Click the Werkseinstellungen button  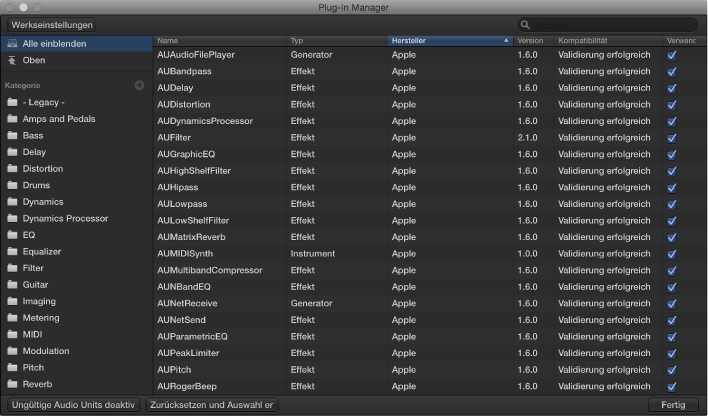coord(51,25)
